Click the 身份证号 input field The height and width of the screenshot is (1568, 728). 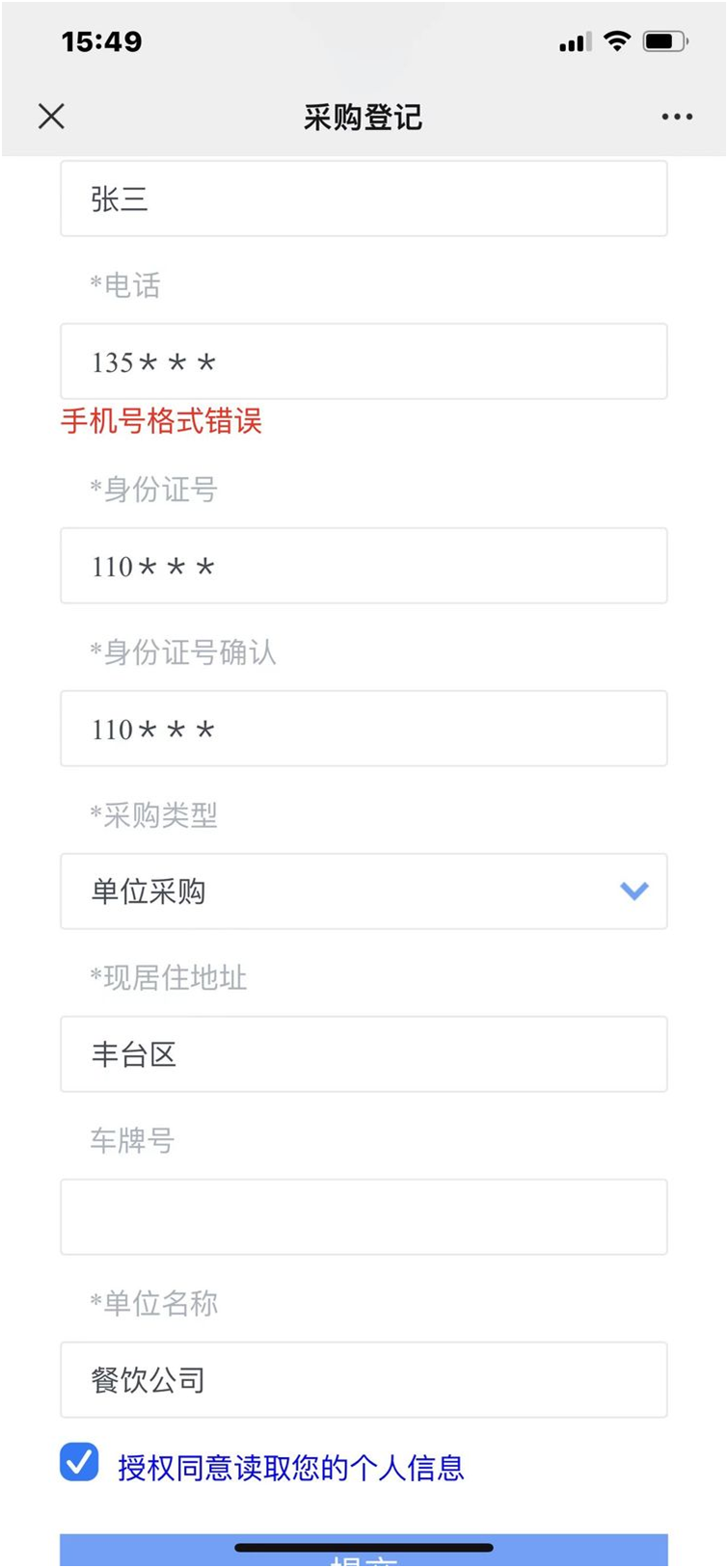(x=364, y=566)
